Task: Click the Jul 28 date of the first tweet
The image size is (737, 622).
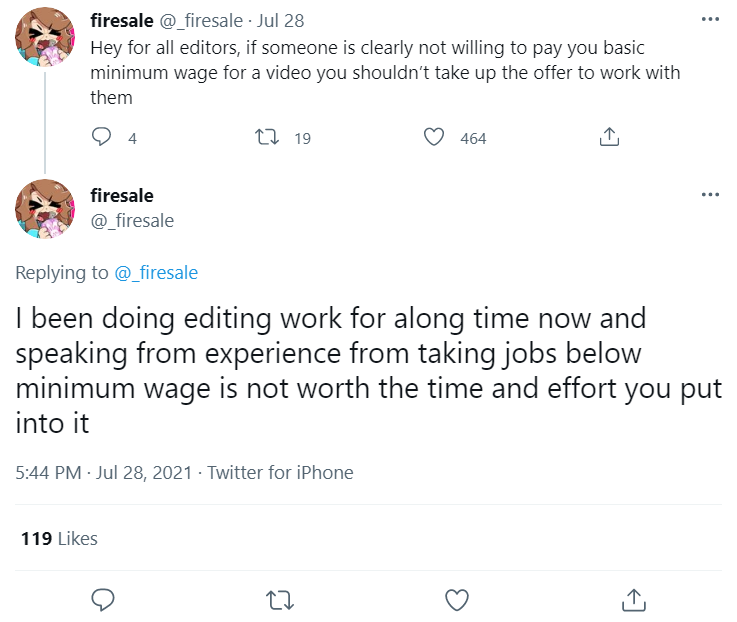Action: click(x=281, y=21)
